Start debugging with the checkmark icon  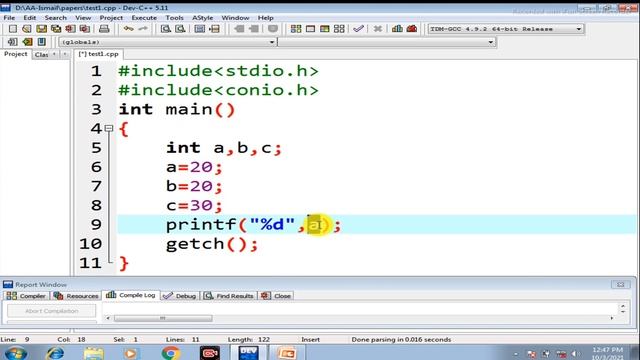click(x=358, y=29)
